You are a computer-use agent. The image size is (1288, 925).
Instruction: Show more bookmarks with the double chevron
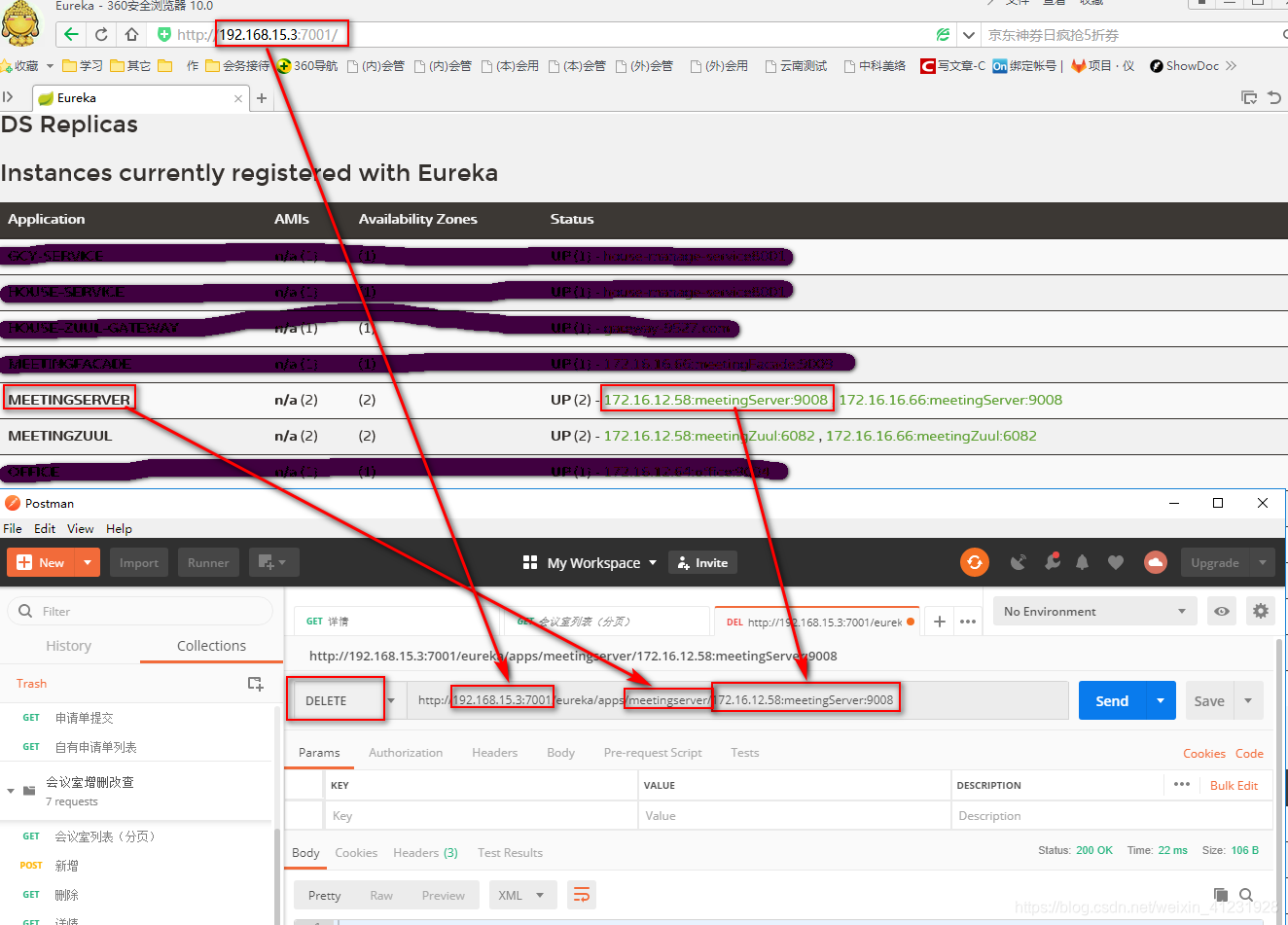[1232, 66]
